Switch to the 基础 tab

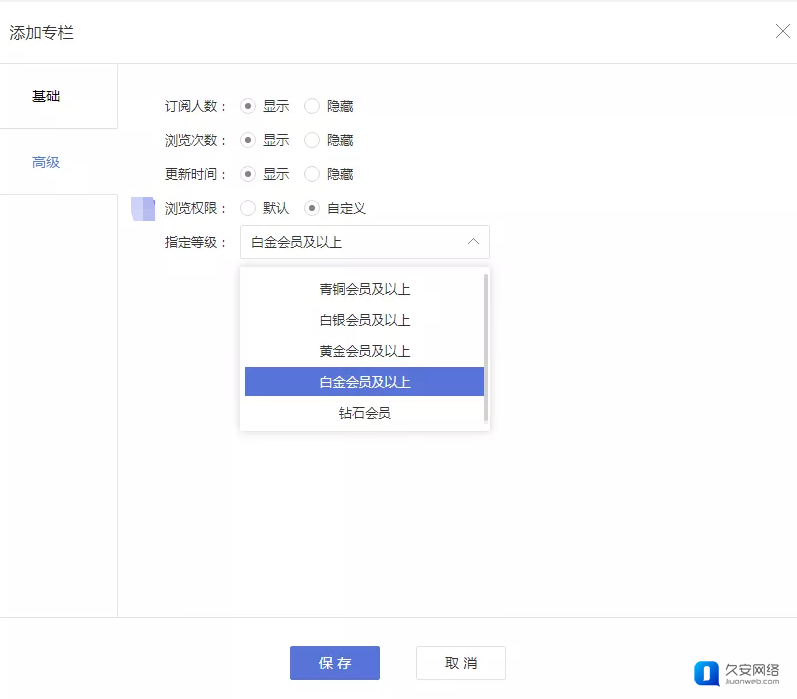tap(46, 97)
